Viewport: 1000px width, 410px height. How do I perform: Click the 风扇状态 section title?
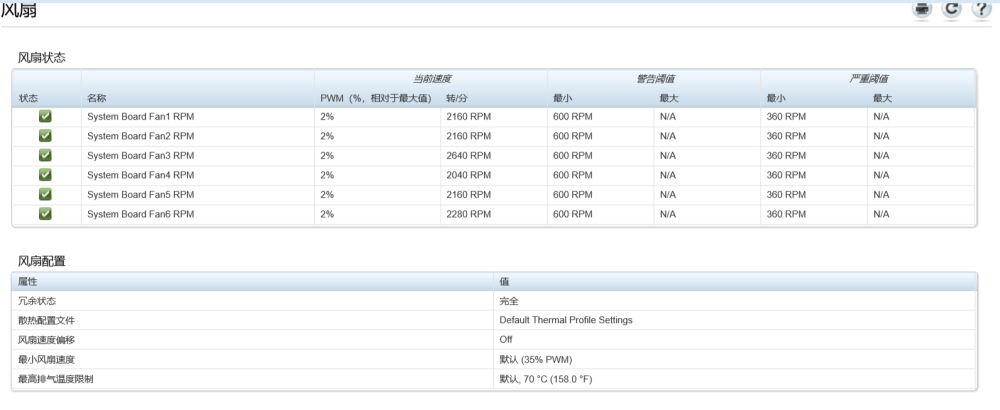tap(41, 57)
